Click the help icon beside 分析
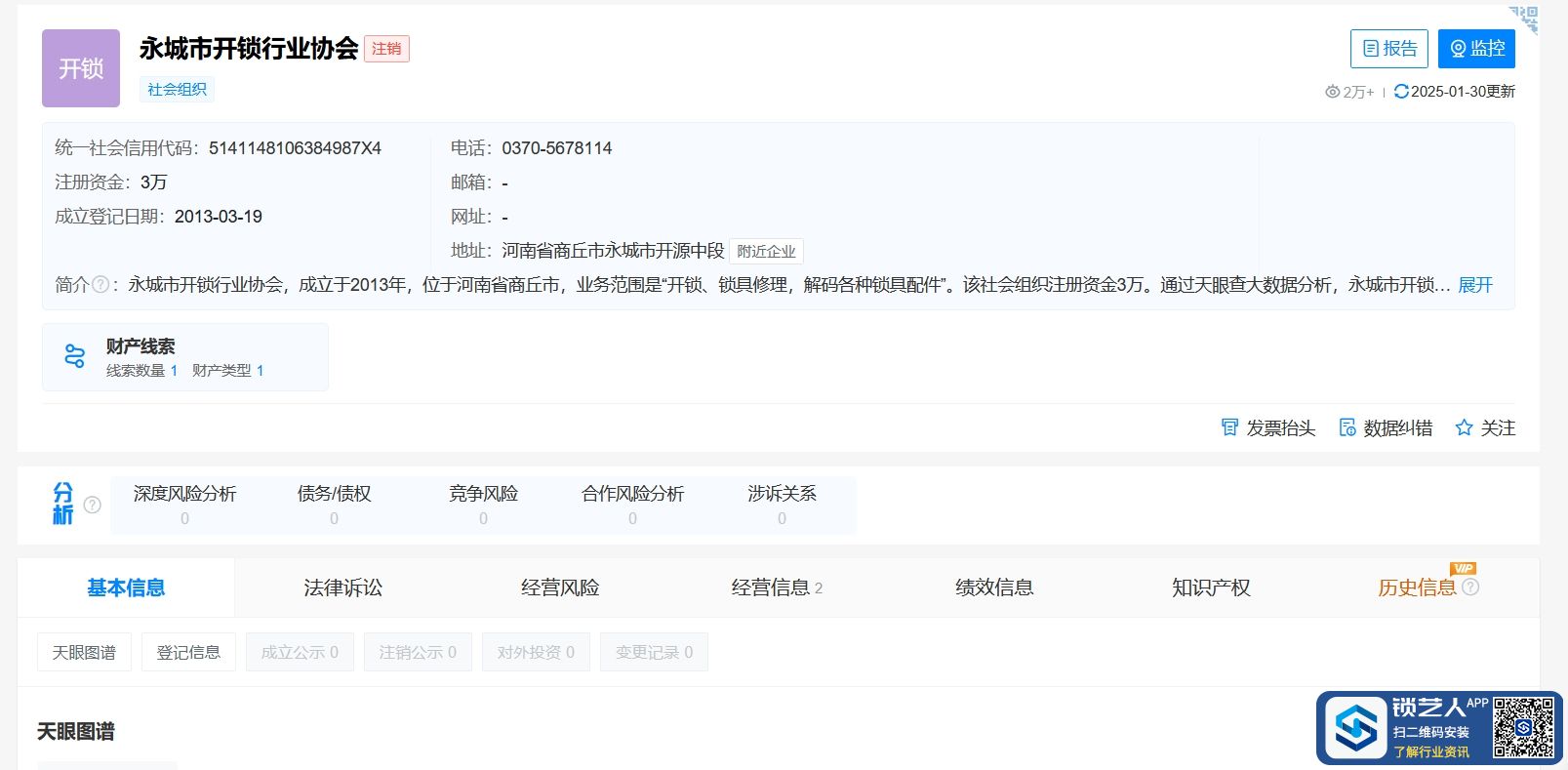 click(x=93, y=505)
